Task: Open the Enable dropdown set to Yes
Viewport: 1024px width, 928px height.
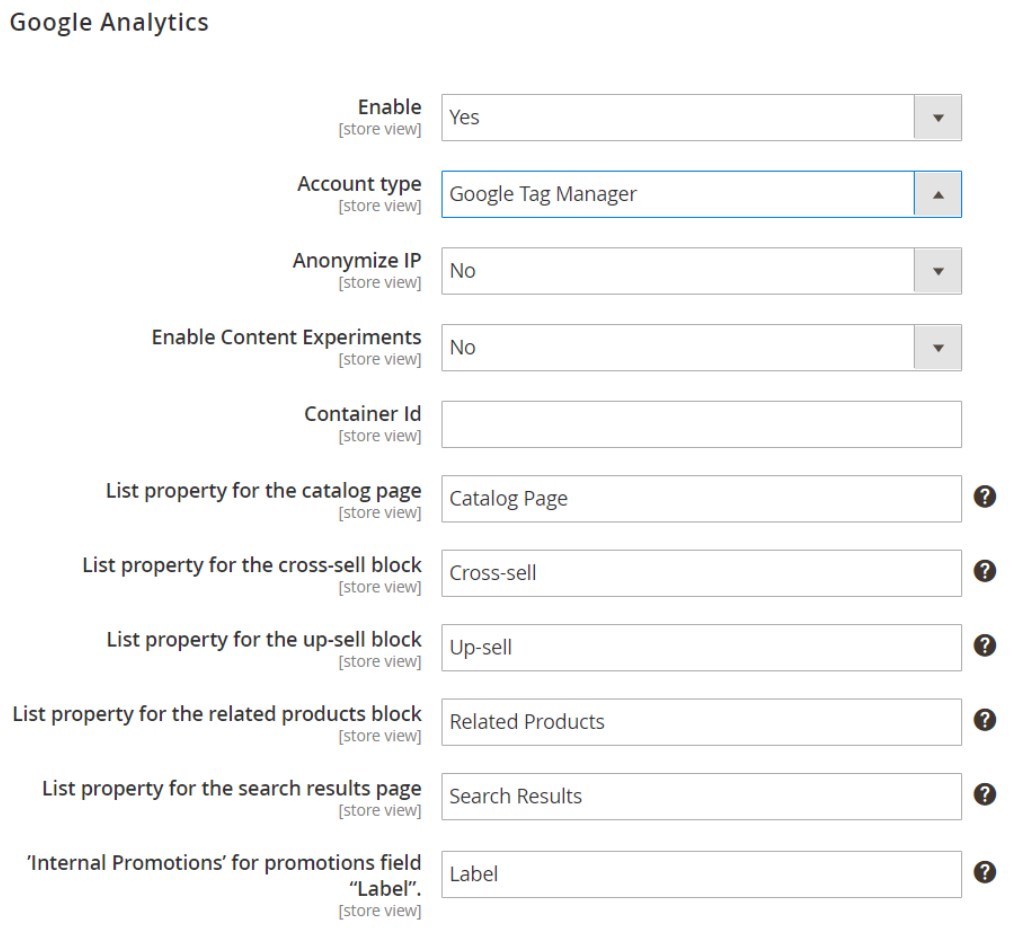Action: [x=700, y=118]
